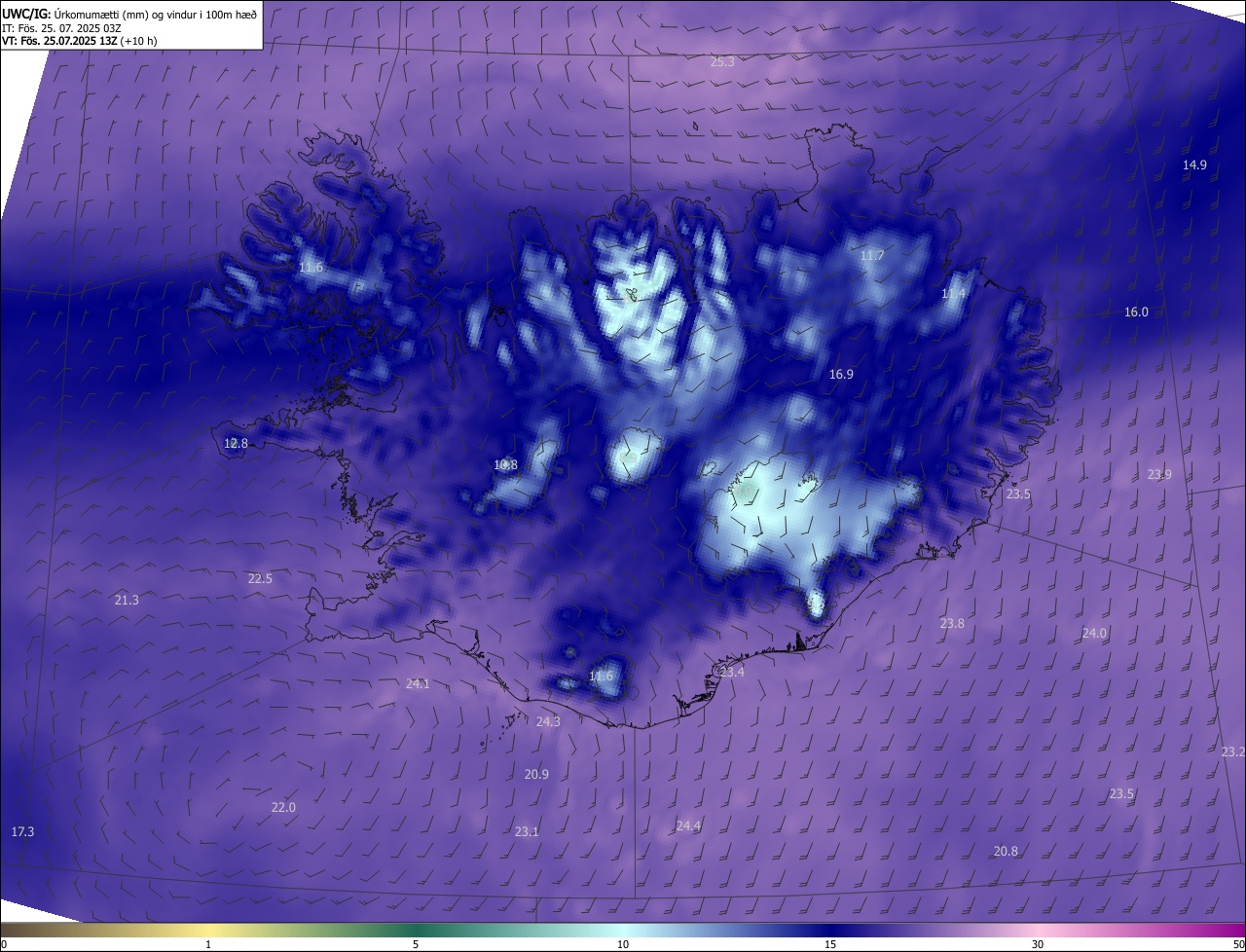Click the 23.1 value label

pos(527,831)
